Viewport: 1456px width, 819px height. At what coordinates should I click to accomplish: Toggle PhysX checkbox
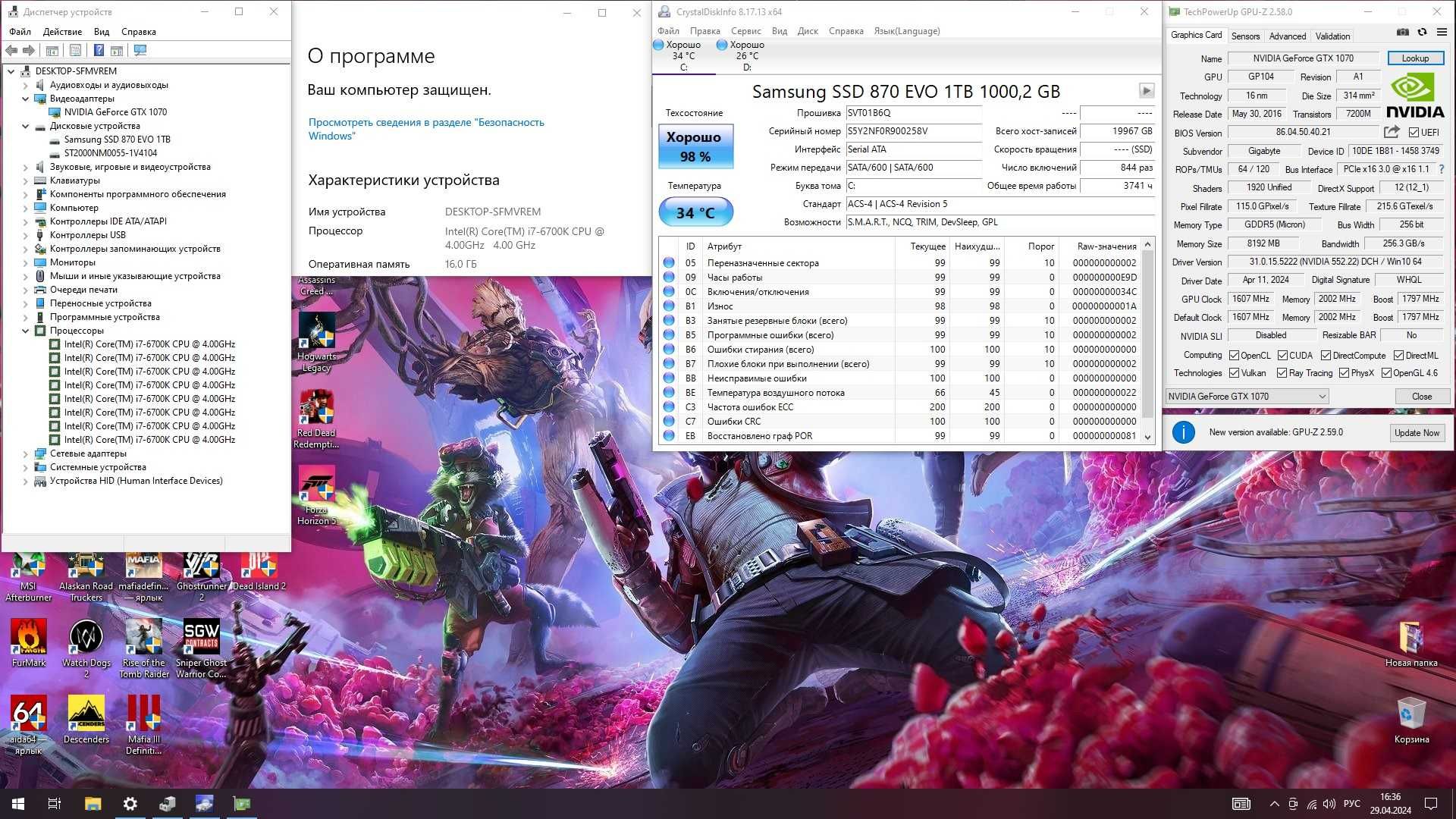[x=1344, y=373]
